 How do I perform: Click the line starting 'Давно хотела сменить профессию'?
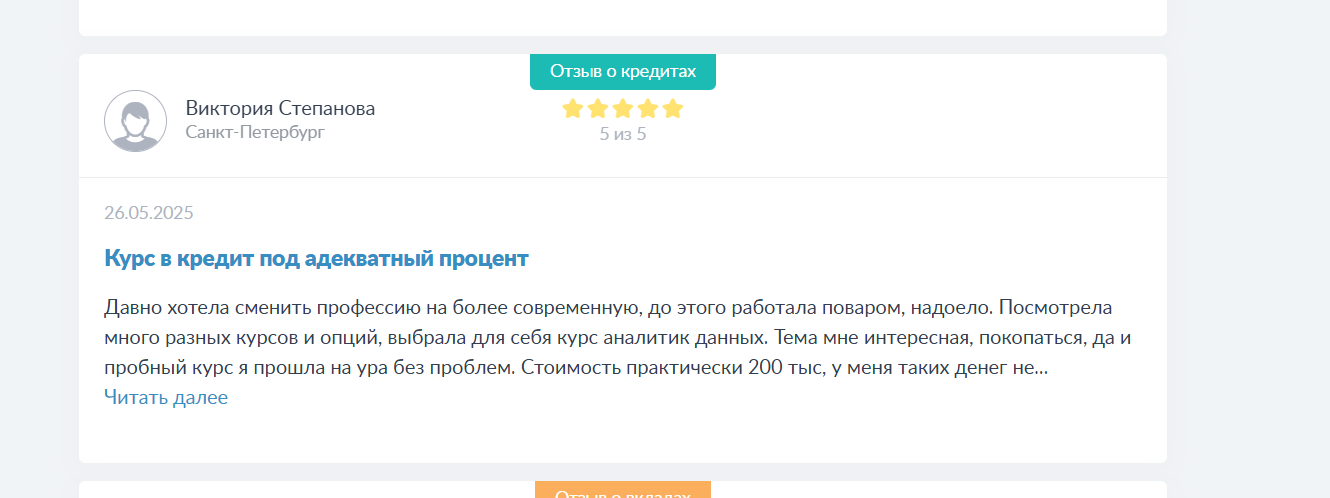point(608,307)
